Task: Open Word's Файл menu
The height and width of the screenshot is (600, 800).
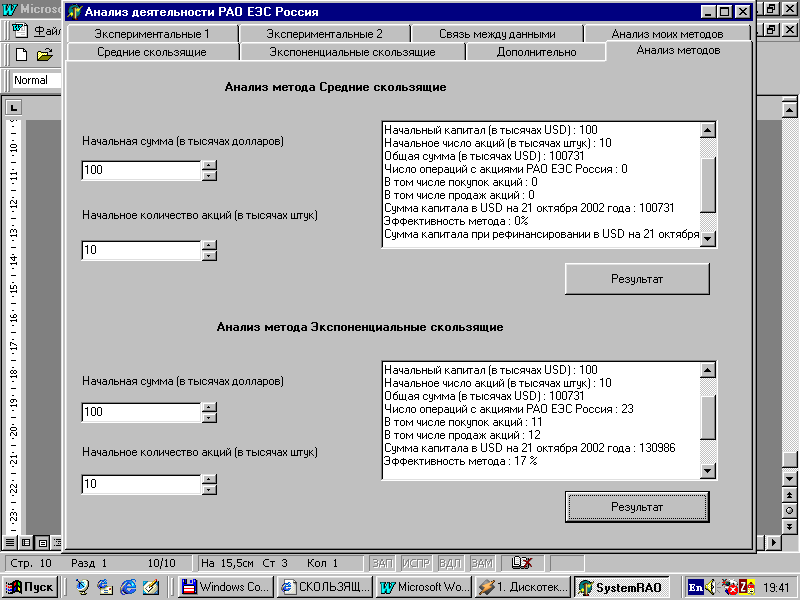Action: click(x=47, y=31)
